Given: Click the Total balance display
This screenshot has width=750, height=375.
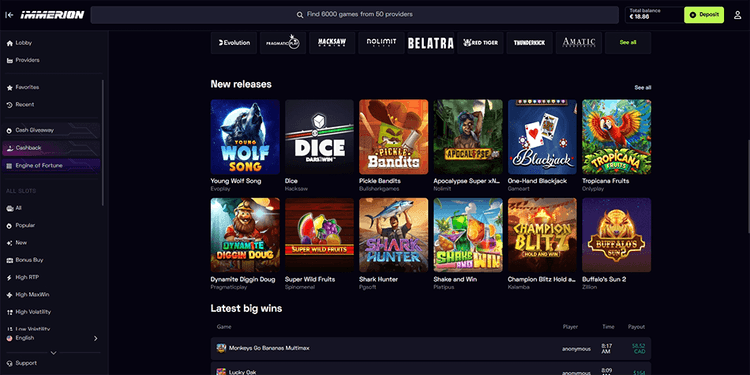Looking at the screenshot, I should [x=654, y=15].
